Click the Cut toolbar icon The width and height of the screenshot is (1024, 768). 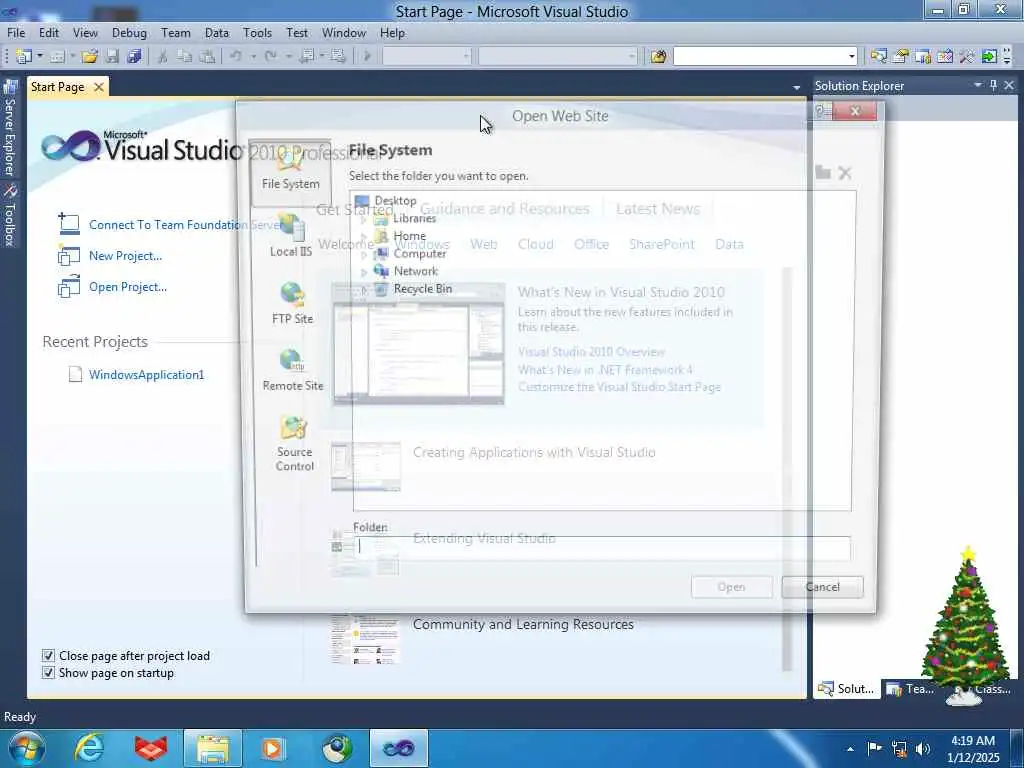pos(163,57)
